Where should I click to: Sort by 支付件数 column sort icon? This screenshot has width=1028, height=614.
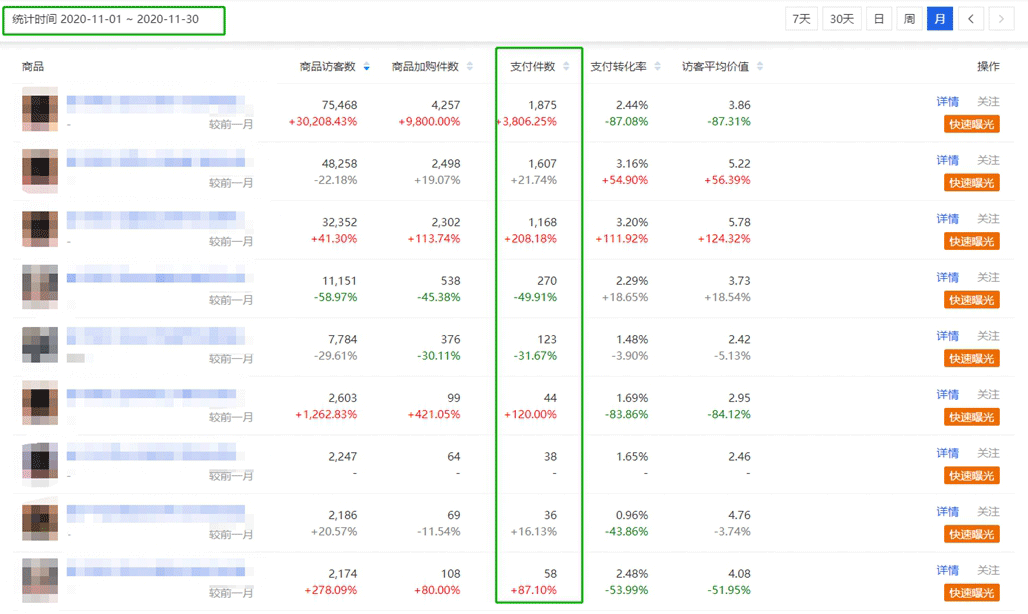pos(566,67)
